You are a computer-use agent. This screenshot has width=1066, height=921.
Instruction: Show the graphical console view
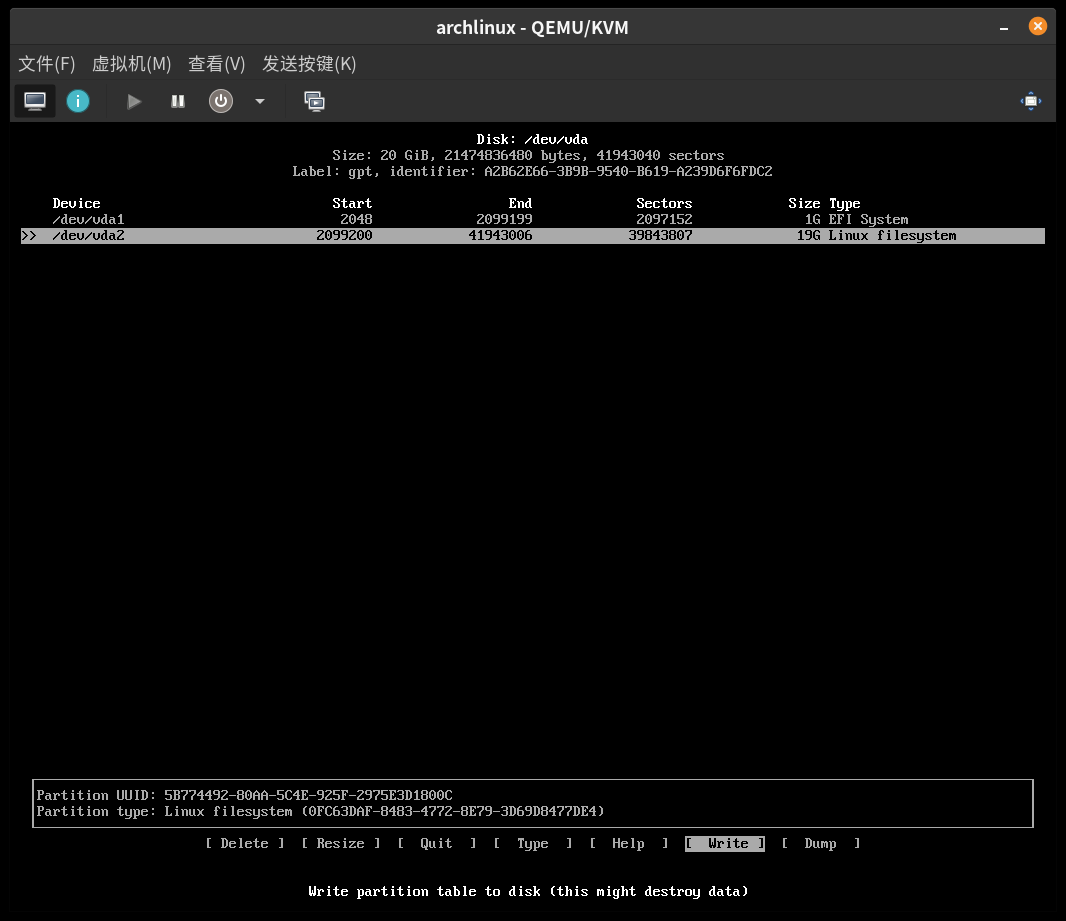[35, 101]
